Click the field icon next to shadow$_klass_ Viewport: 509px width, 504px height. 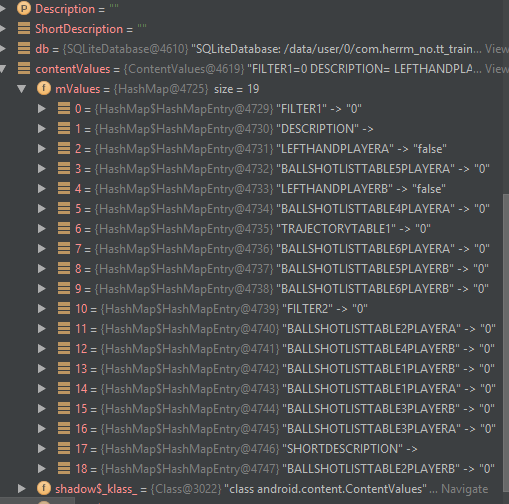44,489
